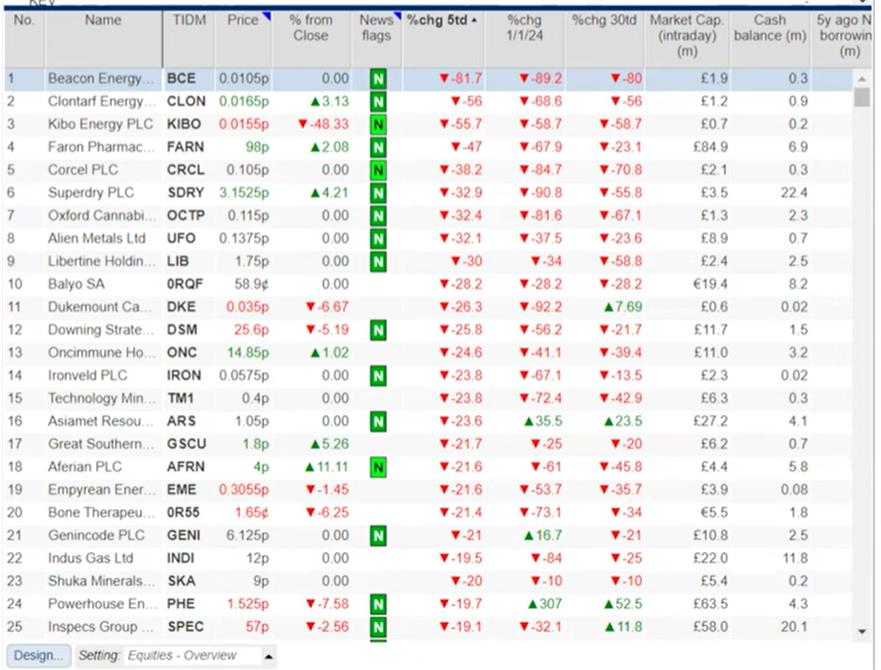Click Corcel PLC company name
Image resolution: width=881 pixels, height=670 pixels.
(83, 170)
